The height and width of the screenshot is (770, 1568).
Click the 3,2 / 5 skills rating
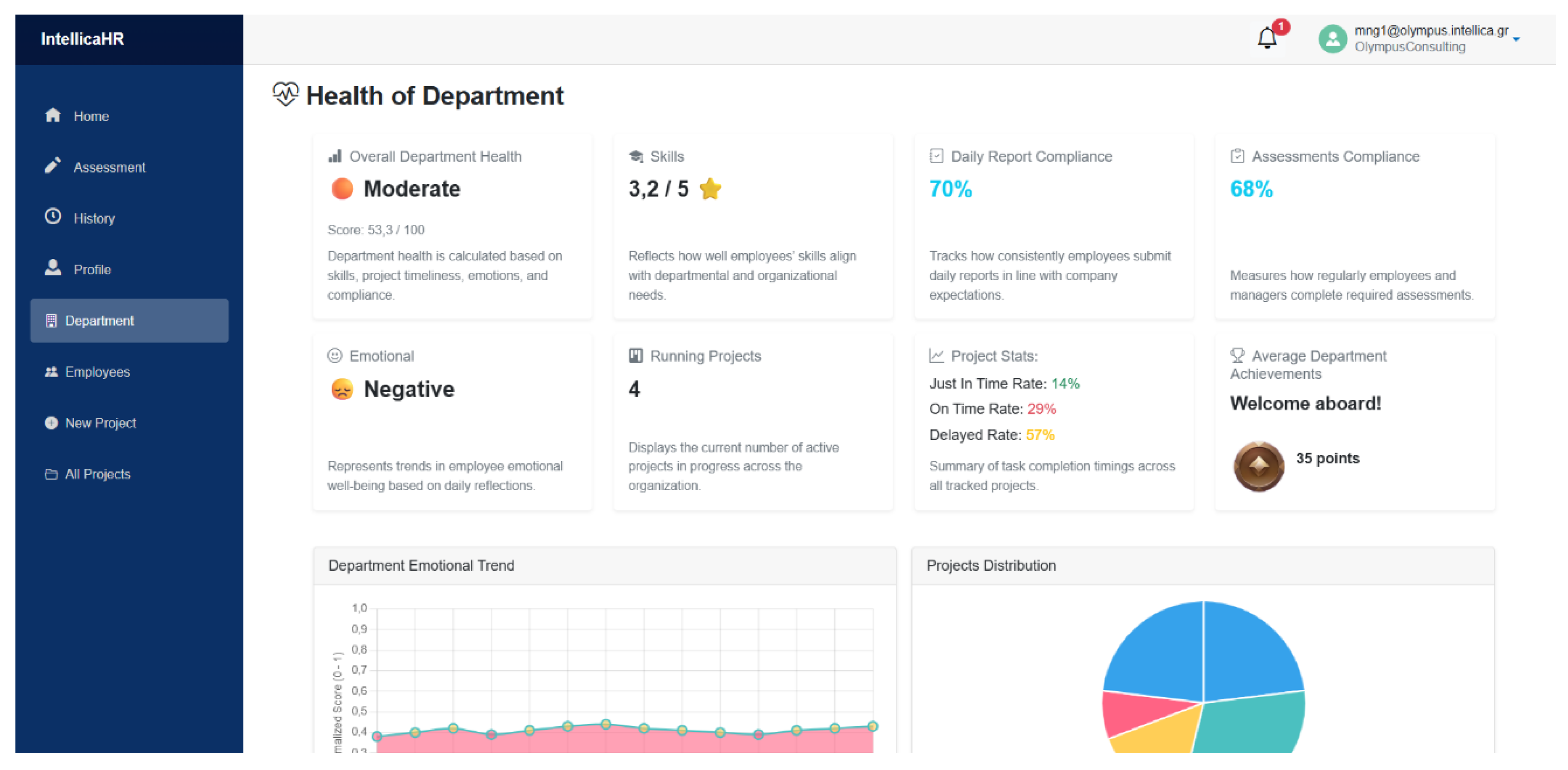658,189
